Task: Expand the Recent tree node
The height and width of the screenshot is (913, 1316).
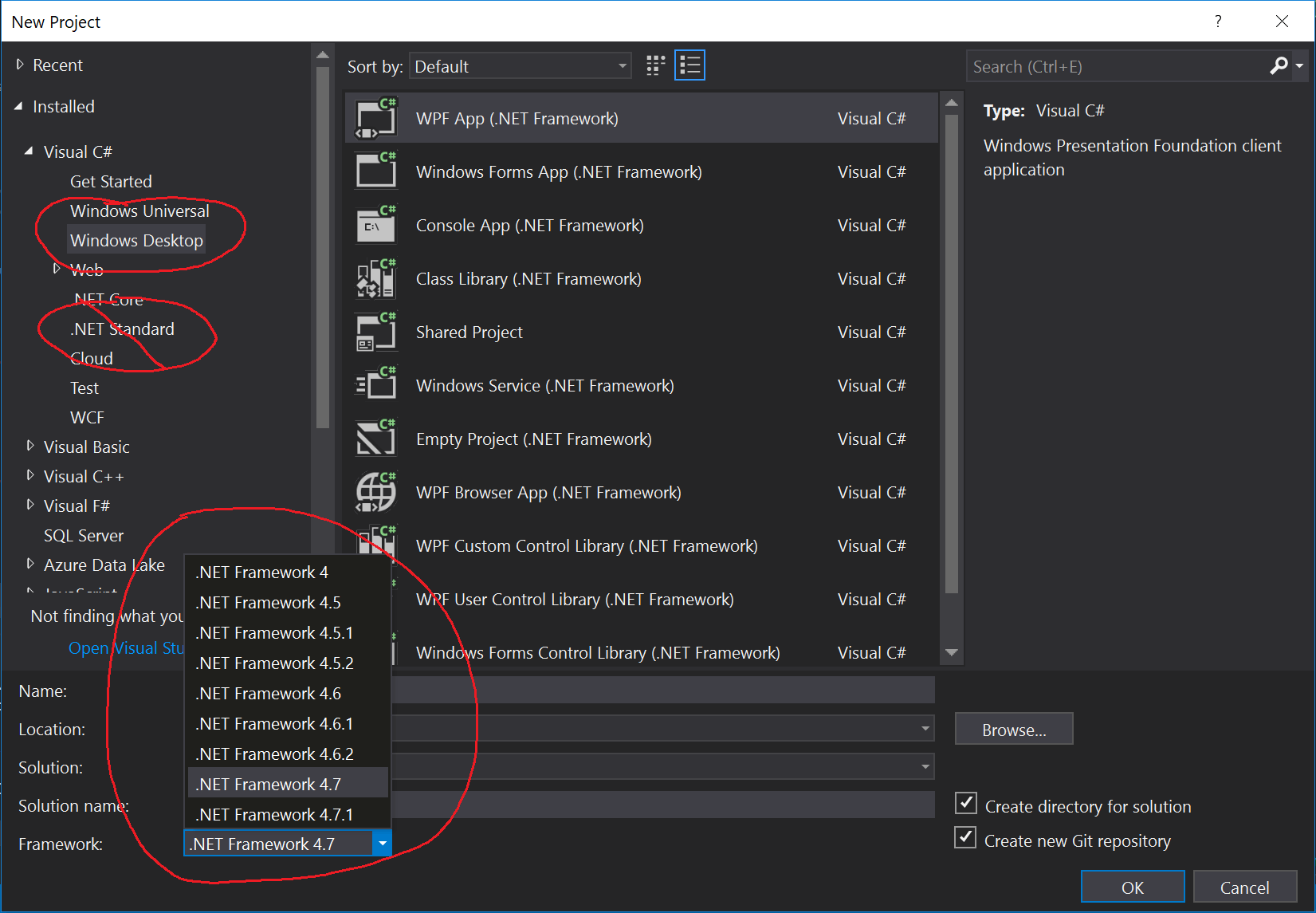Action: [20, 65]
